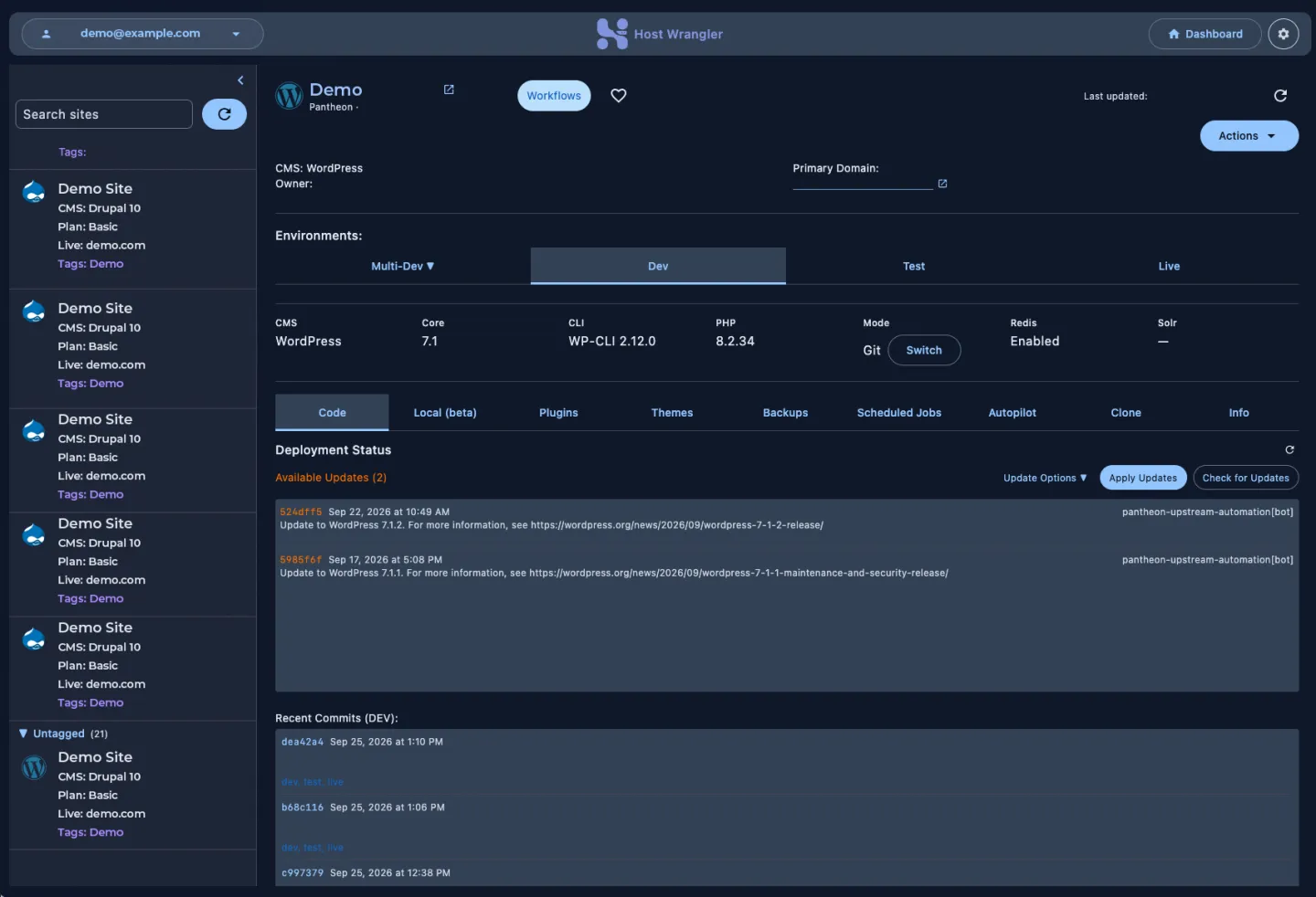Open the Plugins tab
The height and width of the screenshot is (897, 1316).
(x=558, y=413)
